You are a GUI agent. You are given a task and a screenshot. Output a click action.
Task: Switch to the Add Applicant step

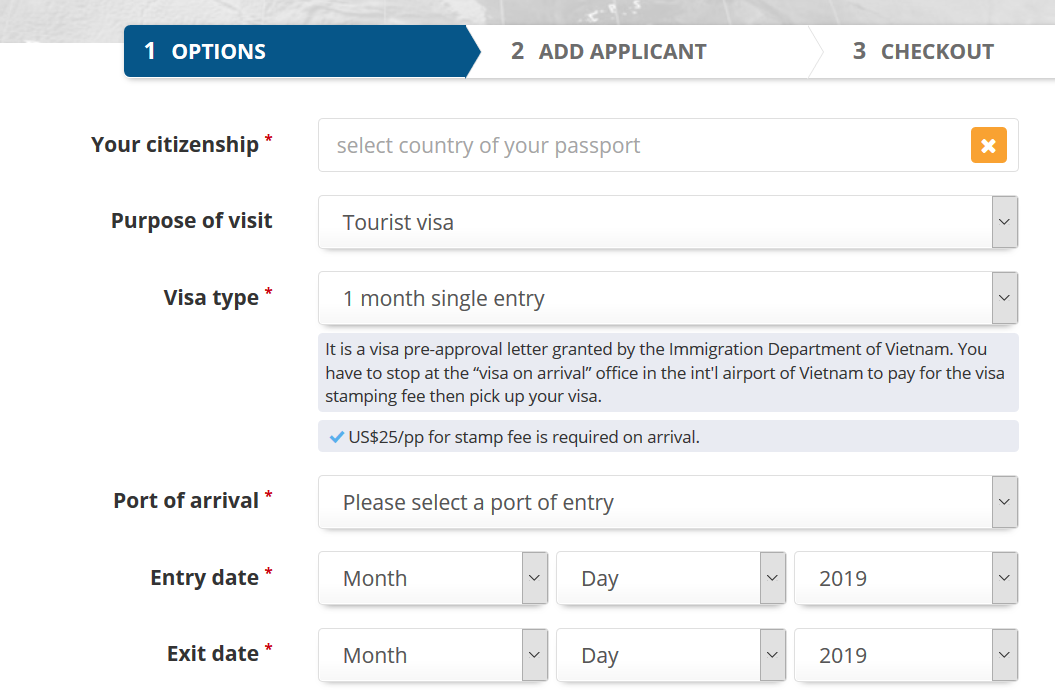pyautogui.click(x=622, y=52)
